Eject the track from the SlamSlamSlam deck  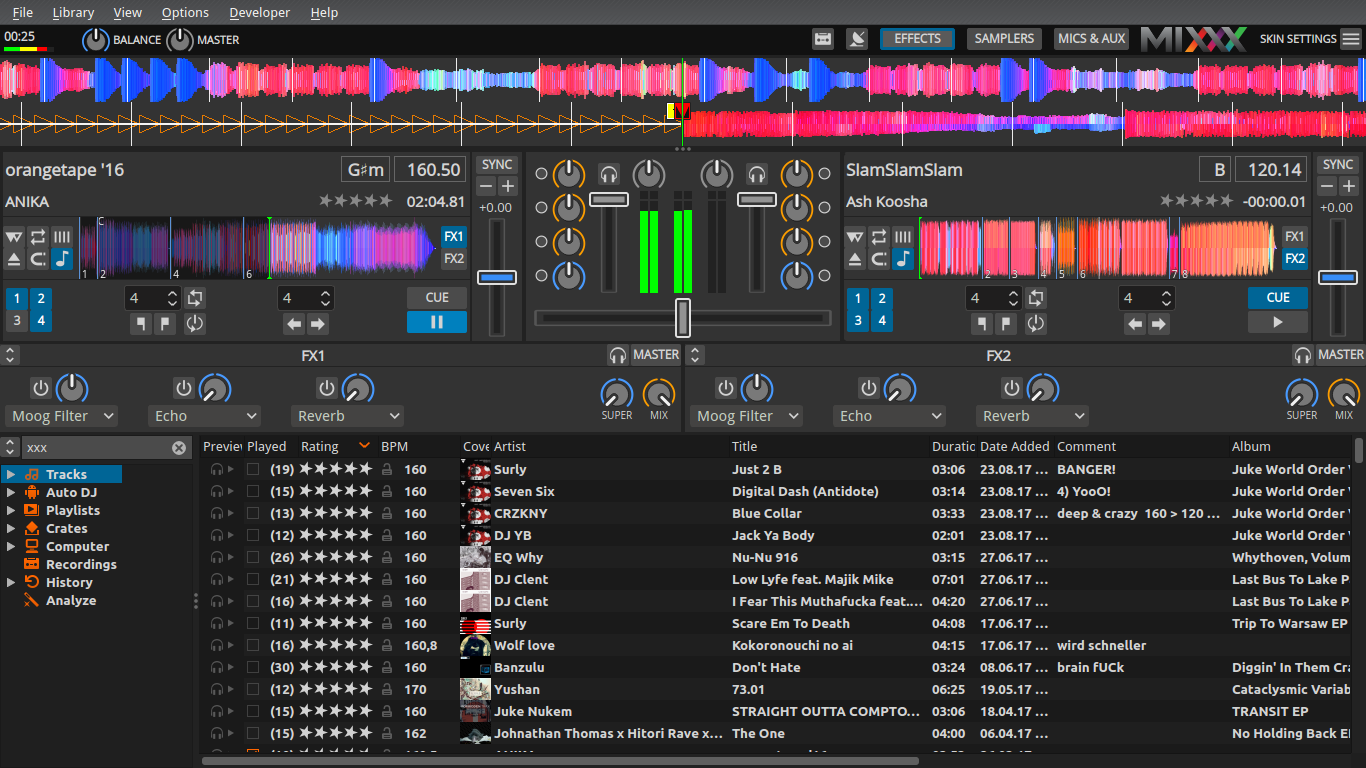coord(855,259)
